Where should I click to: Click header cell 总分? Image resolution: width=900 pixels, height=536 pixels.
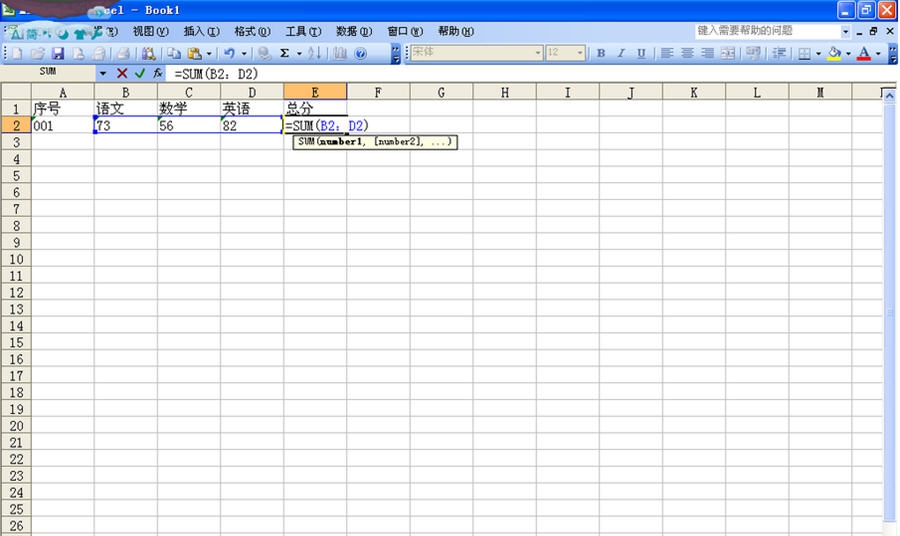(x=315, y=108)
